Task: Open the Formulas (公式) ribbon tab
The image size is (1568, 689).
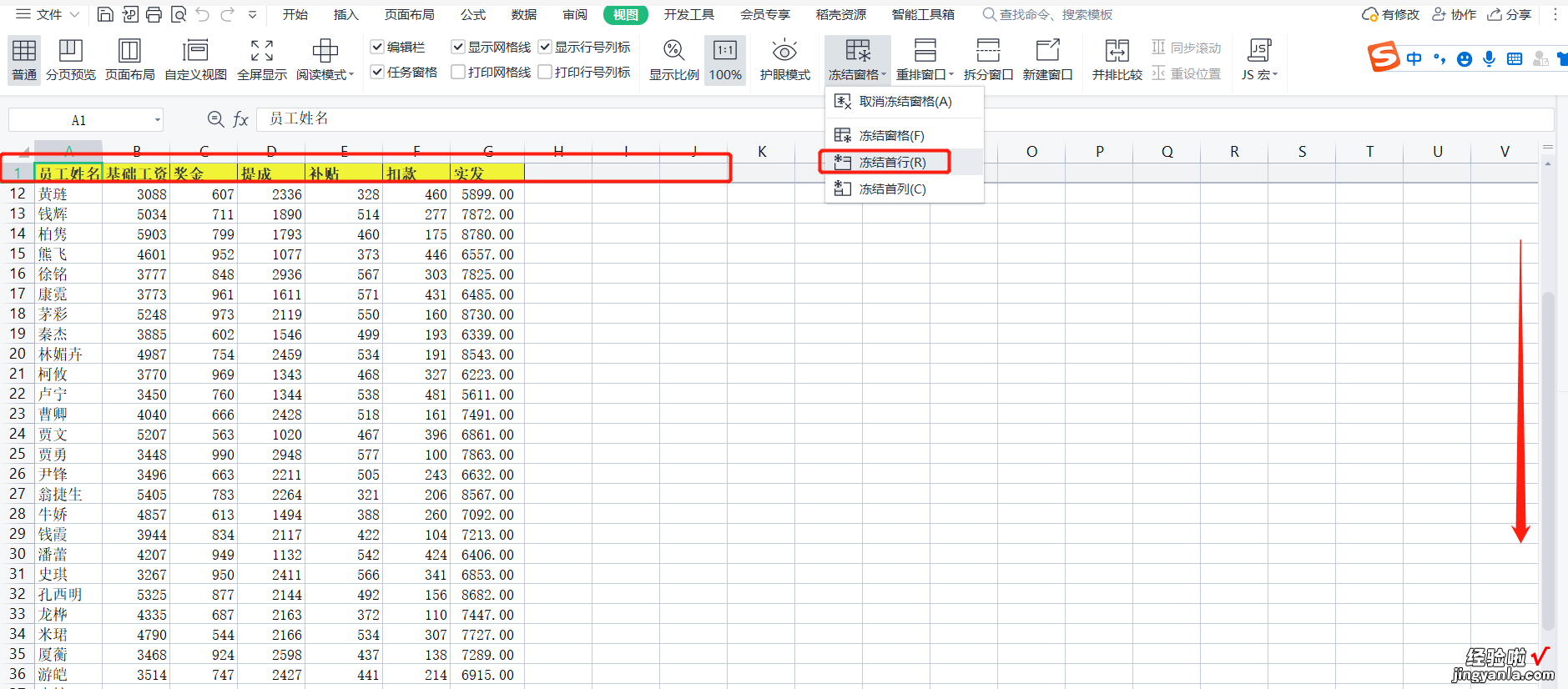Action: [x=473, y=14]
